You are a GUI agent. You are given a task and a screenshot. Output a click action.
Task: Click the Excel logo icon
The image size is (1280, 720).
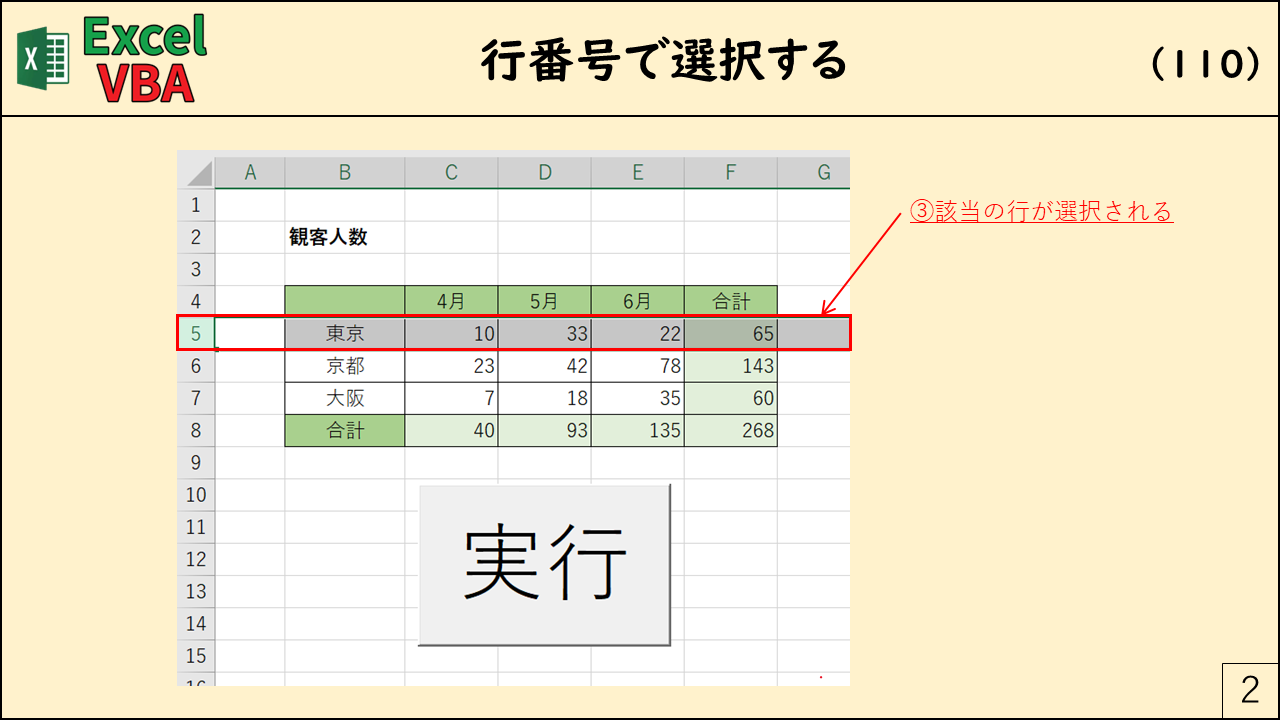click(42, 59)
